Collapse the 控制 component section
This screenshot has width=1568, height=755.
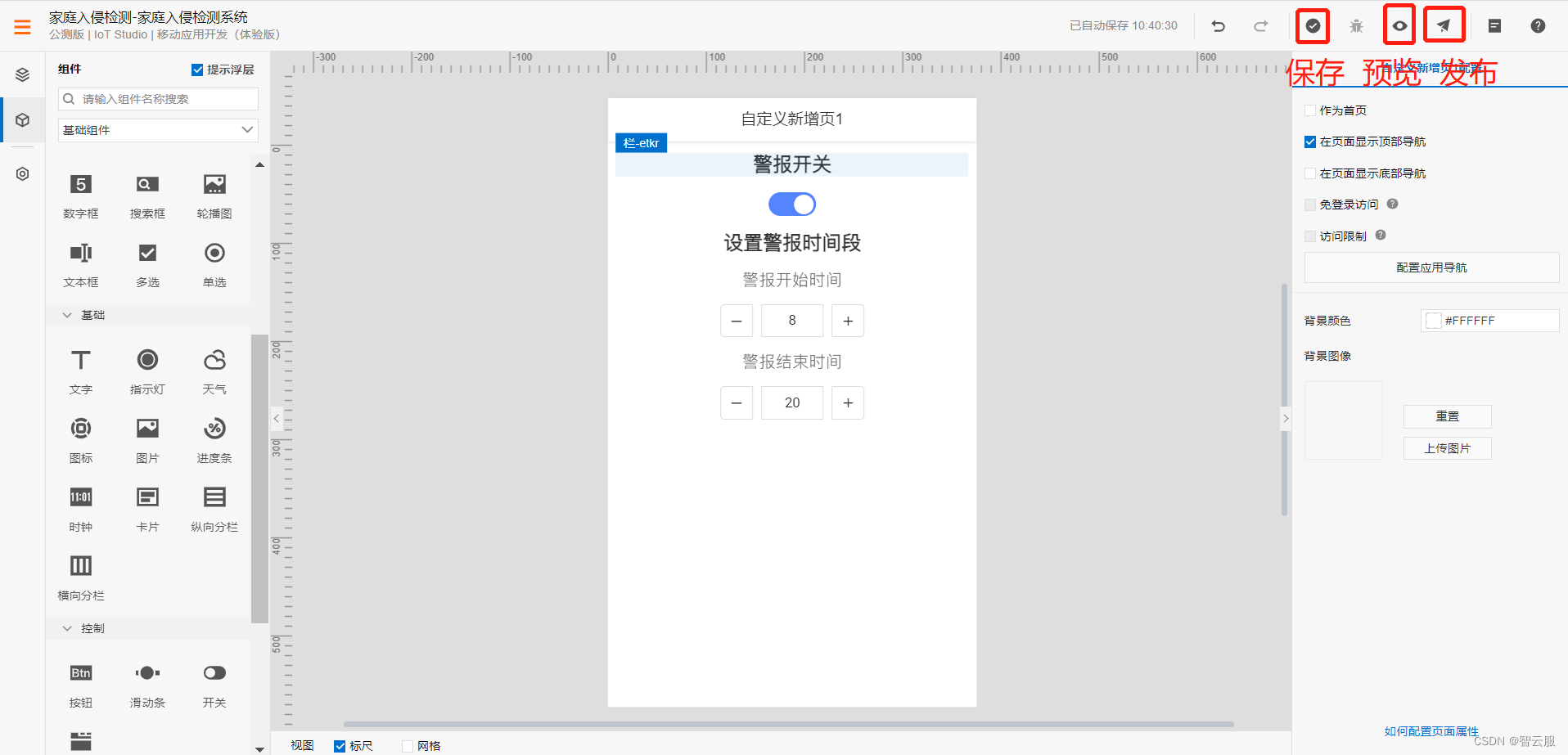pyautogui.click(x=67, y=628)
